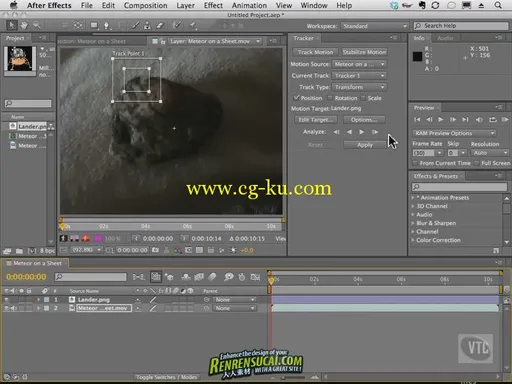
Task: Open Workspace Standard dropdown
Action: pyautogui.click(x=374, y=26)
